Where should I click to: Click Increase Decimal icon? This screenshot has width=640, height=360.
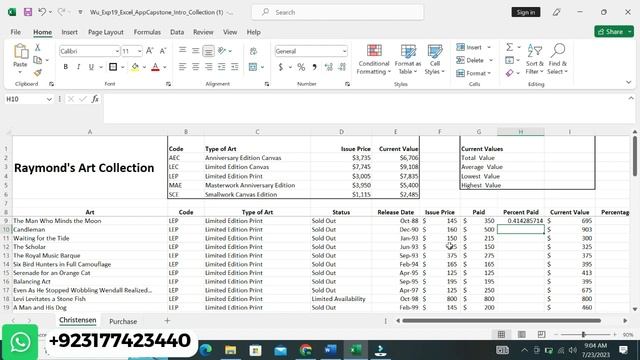(329, 67)
